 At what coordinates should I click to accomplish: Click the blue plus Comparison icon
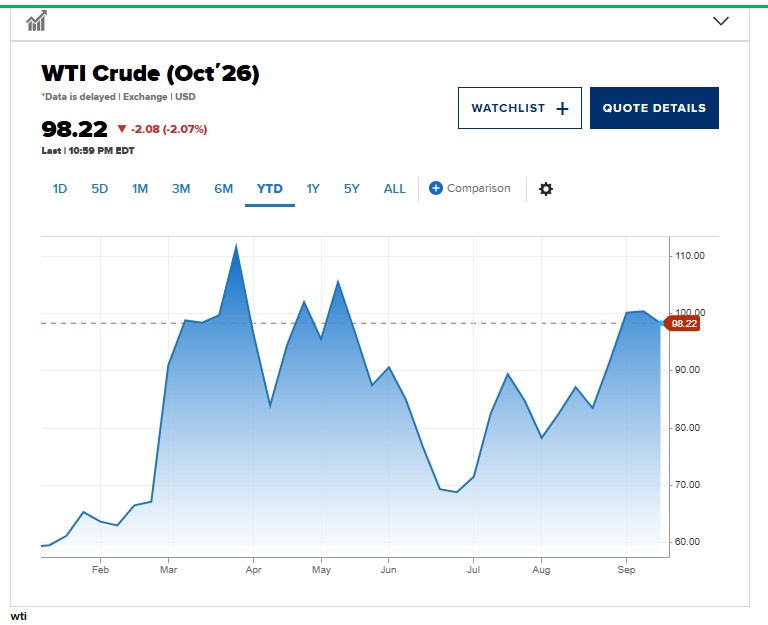coord(435,188)
